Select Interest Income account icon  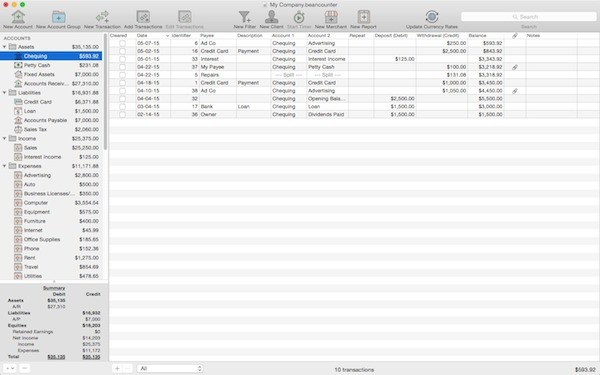pyautogui.click(x=18, y=157)
